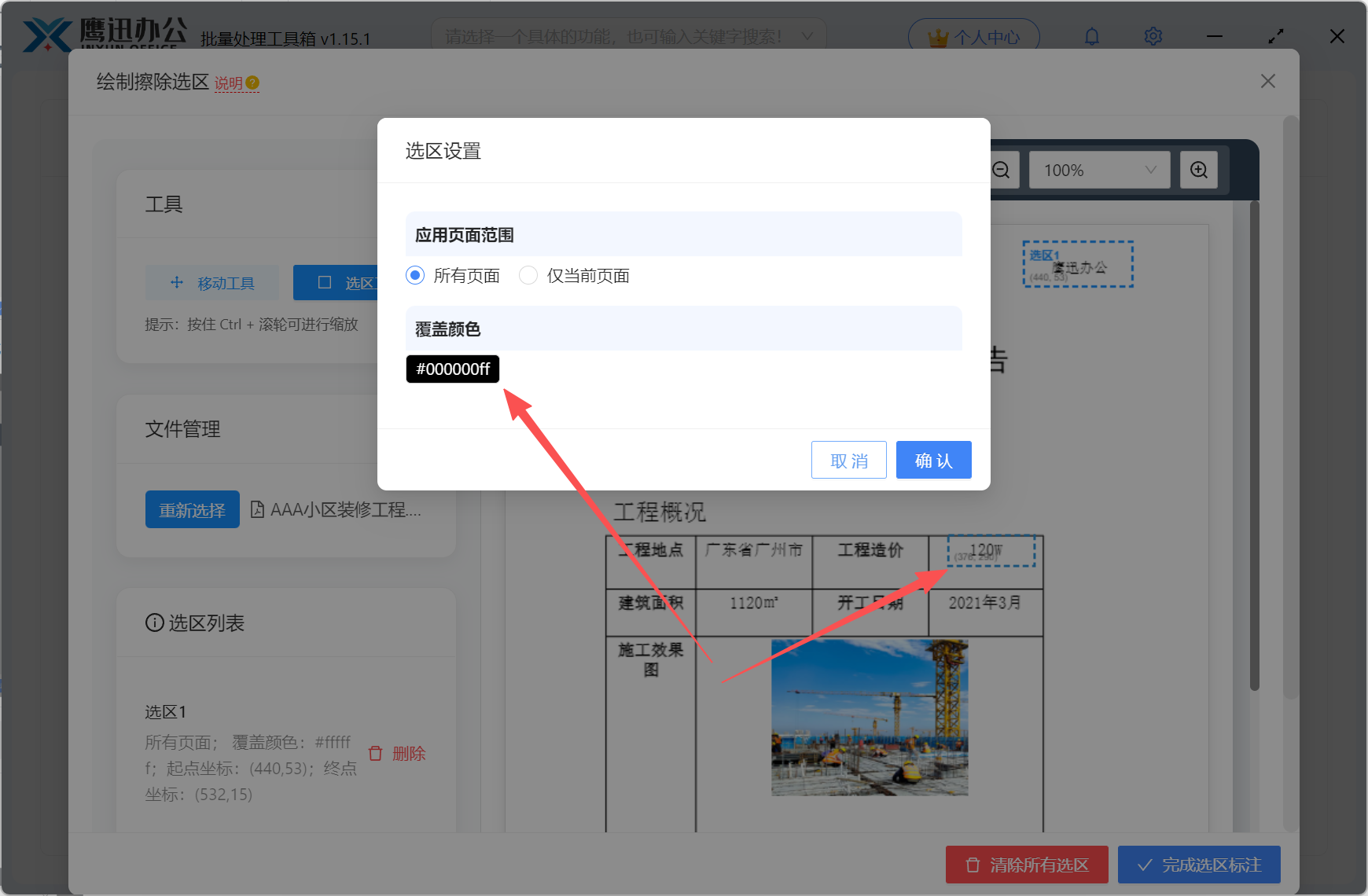Toggle the fullscreen expand icon
The height and width of the screenshot is (896, 1368).
[x=1275, y=35]
